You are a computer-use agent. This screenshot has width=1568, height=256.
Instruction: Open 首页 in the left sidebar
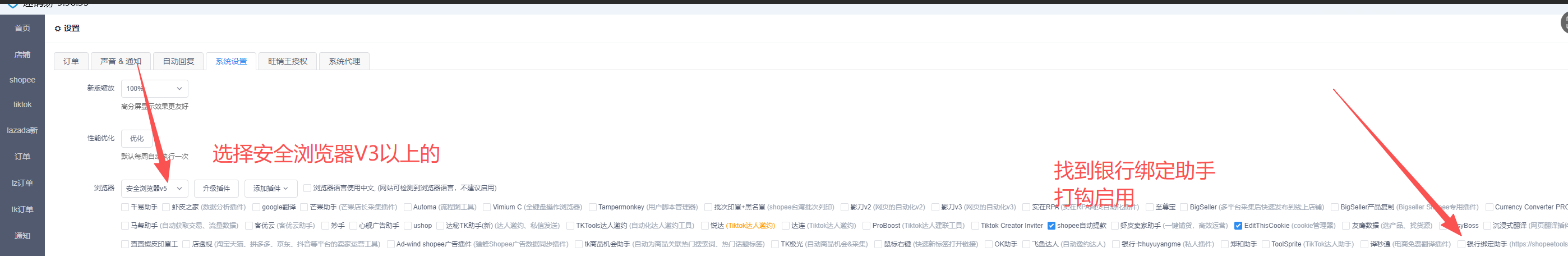coord(22,28)
